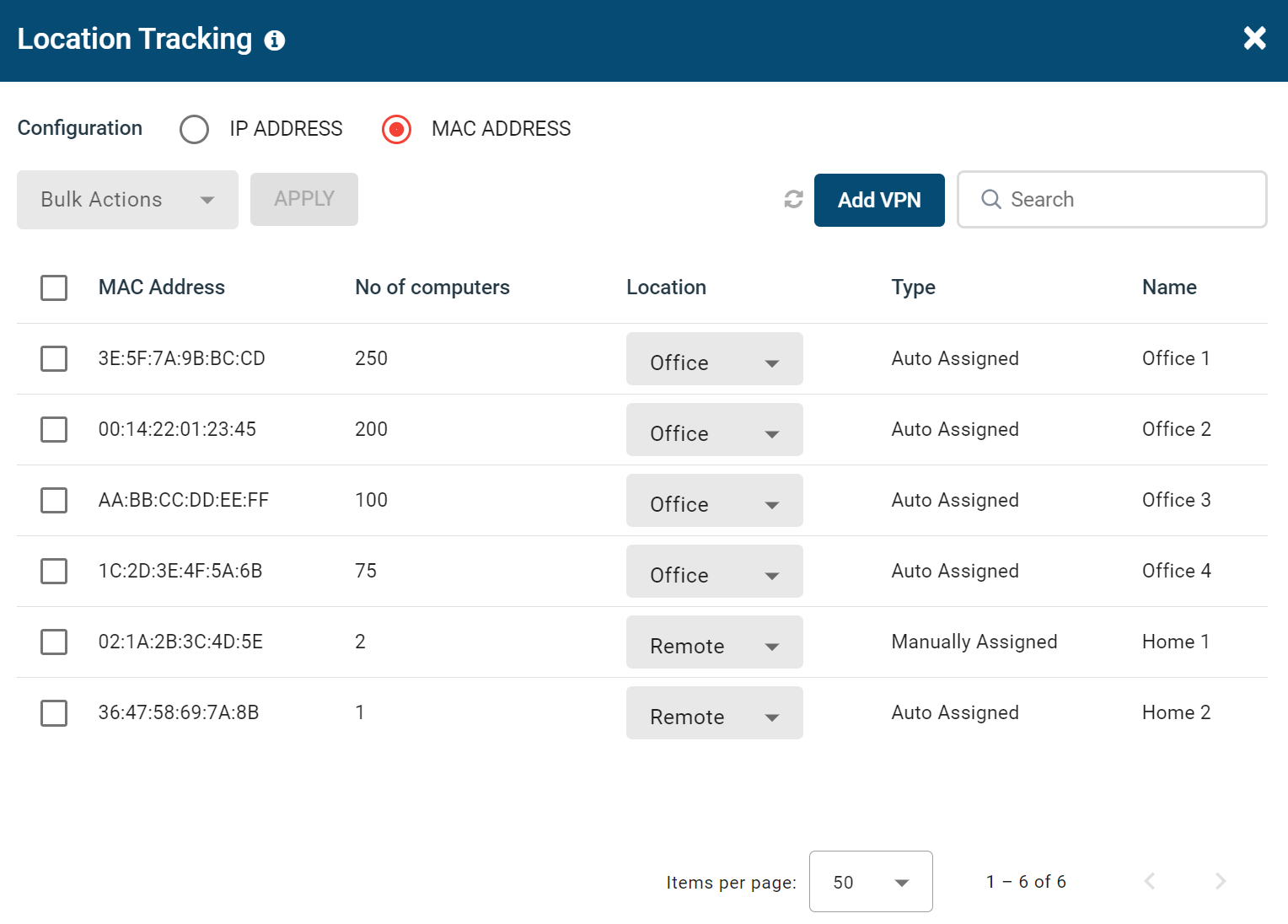Tick the select-all checkbox in the header

[x=54, y=287]
